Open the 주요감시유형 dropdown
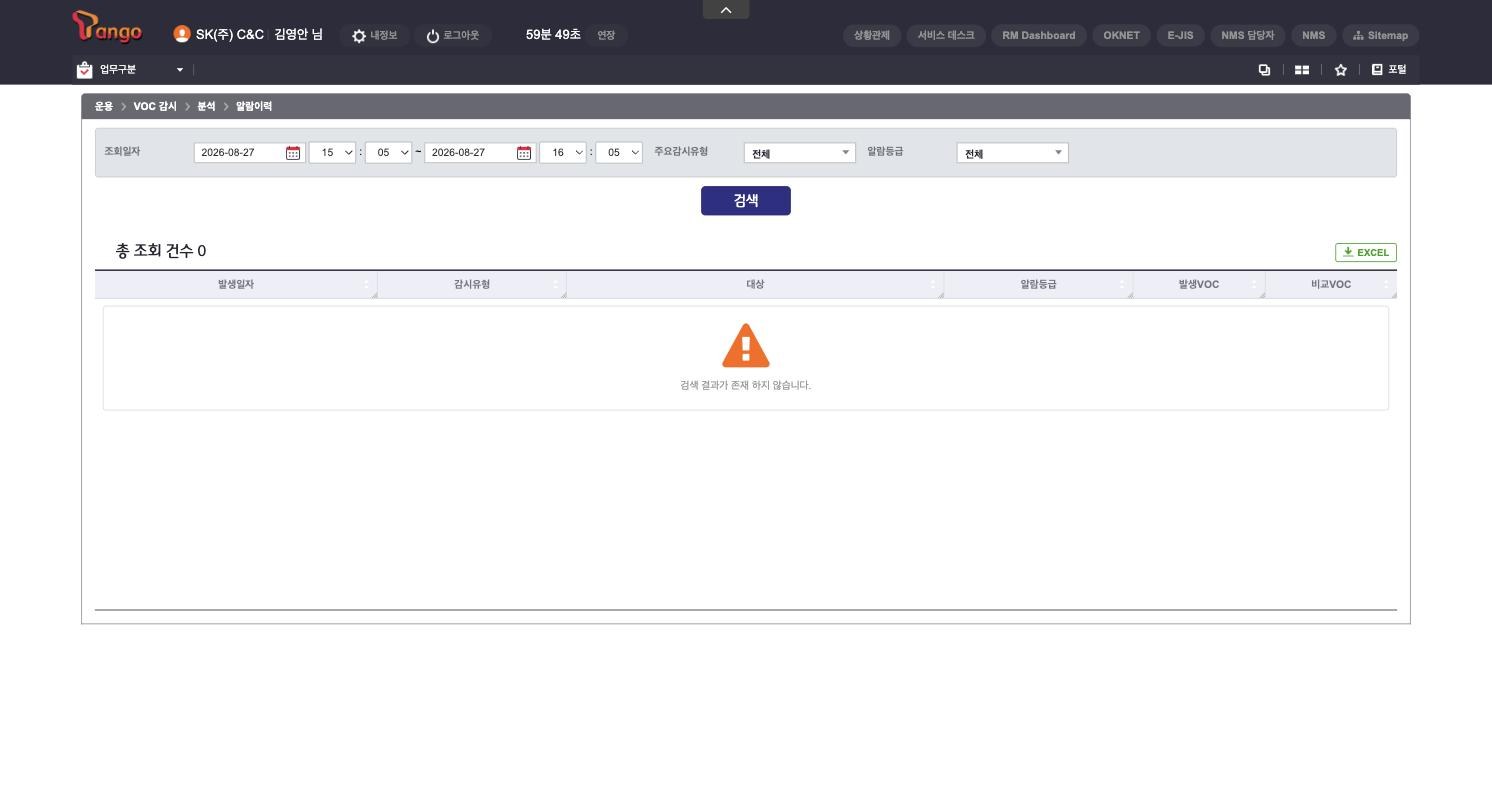The image size is (1492, 812). [800, 153]
